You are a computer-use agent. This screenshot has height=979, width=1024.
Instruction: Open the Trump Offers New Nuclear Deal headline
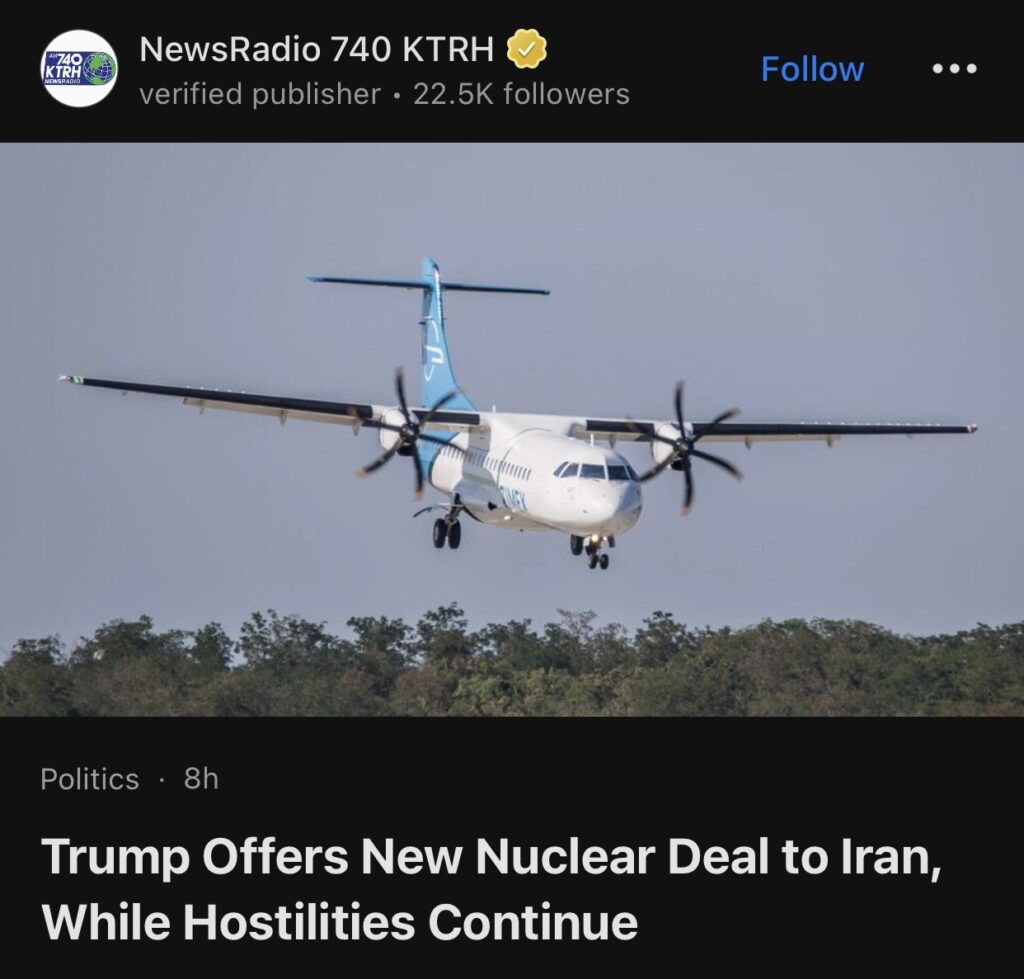pos(491,856)
